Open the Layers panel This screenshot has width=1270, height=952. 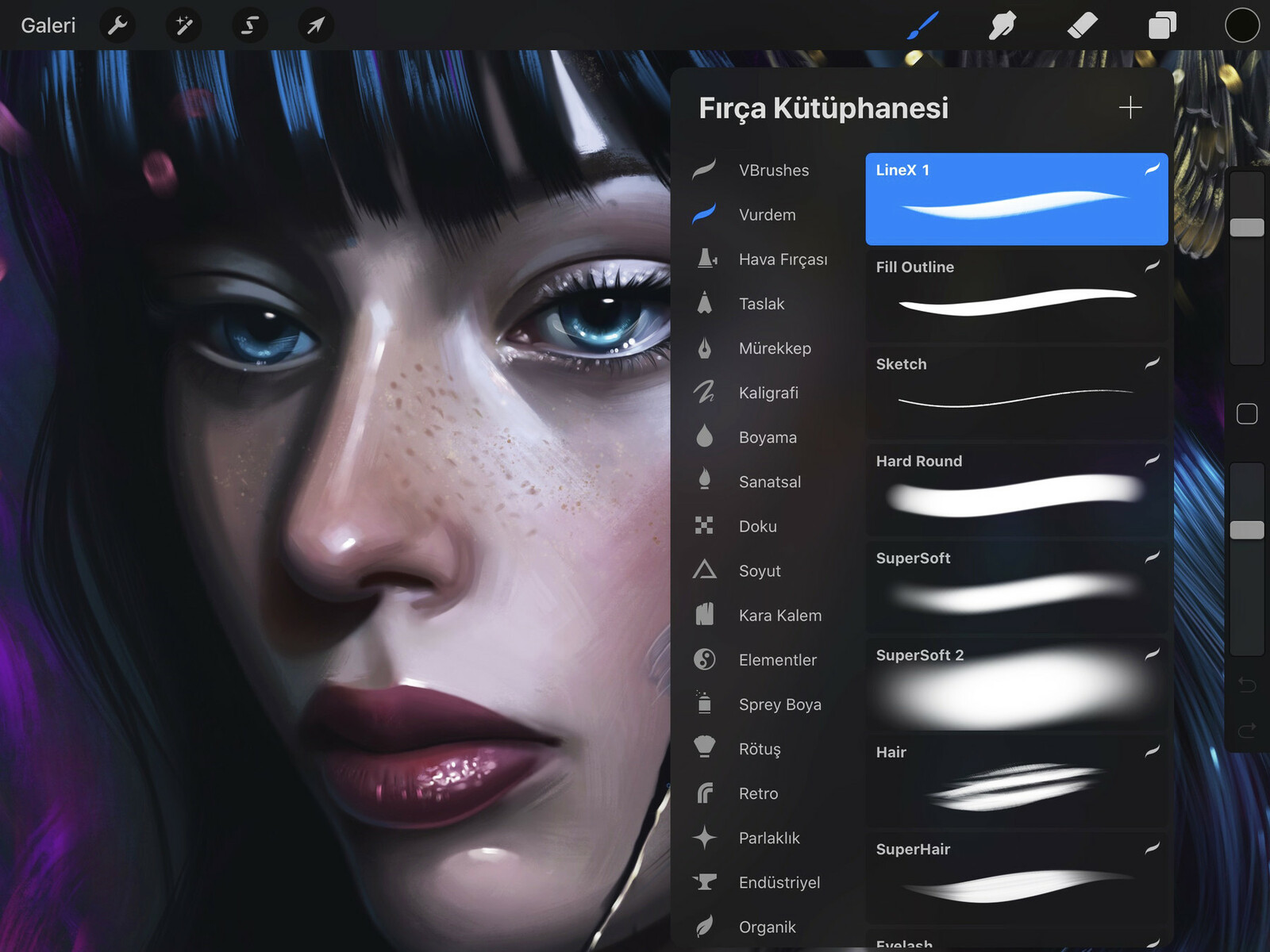tap(1162, 25)
